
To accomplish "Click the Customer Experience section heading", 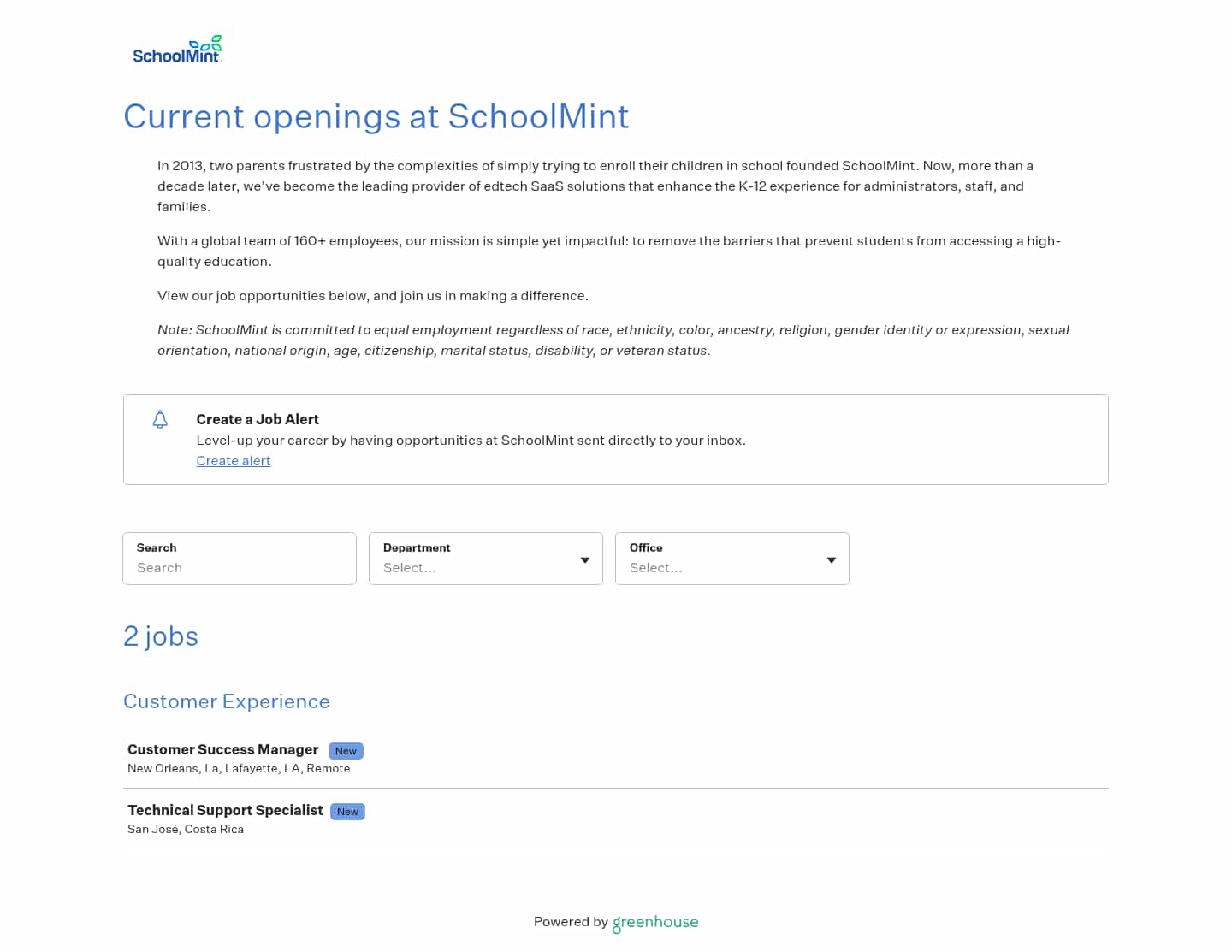I will point(227,701).
